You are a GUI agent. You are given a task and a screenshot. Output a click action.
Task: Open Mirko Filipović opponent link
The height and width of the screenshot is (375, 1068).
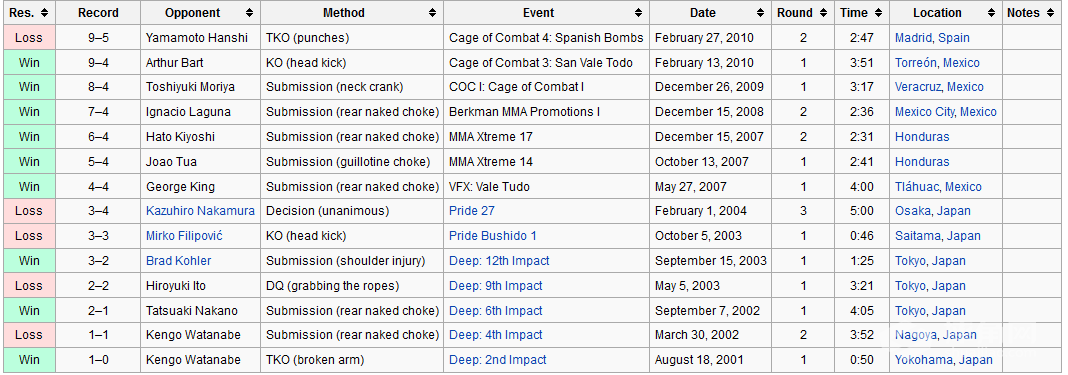click(184, 236)
